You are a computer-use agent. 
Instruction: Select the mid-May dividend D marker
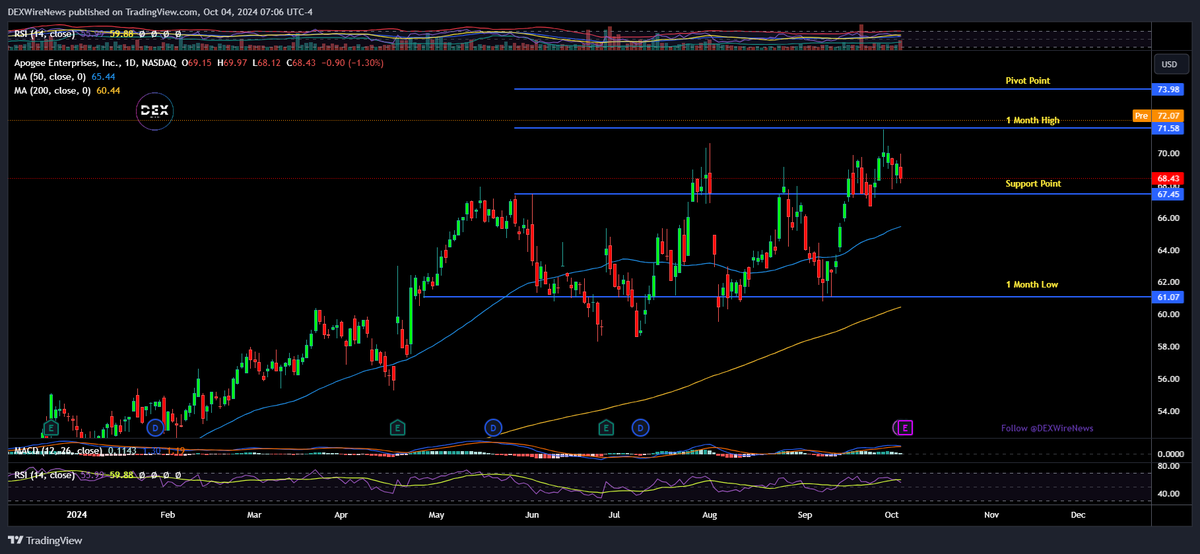tap(492, 428)
